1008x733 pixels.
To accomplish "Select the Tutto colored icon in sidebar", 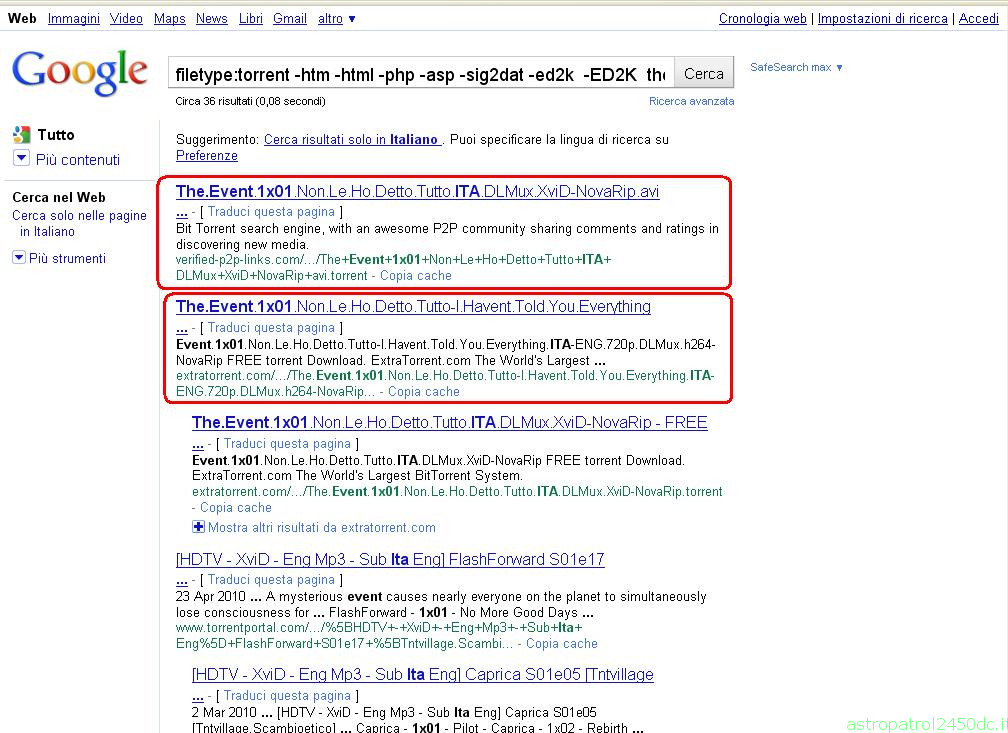I will (x=21, y=134).
